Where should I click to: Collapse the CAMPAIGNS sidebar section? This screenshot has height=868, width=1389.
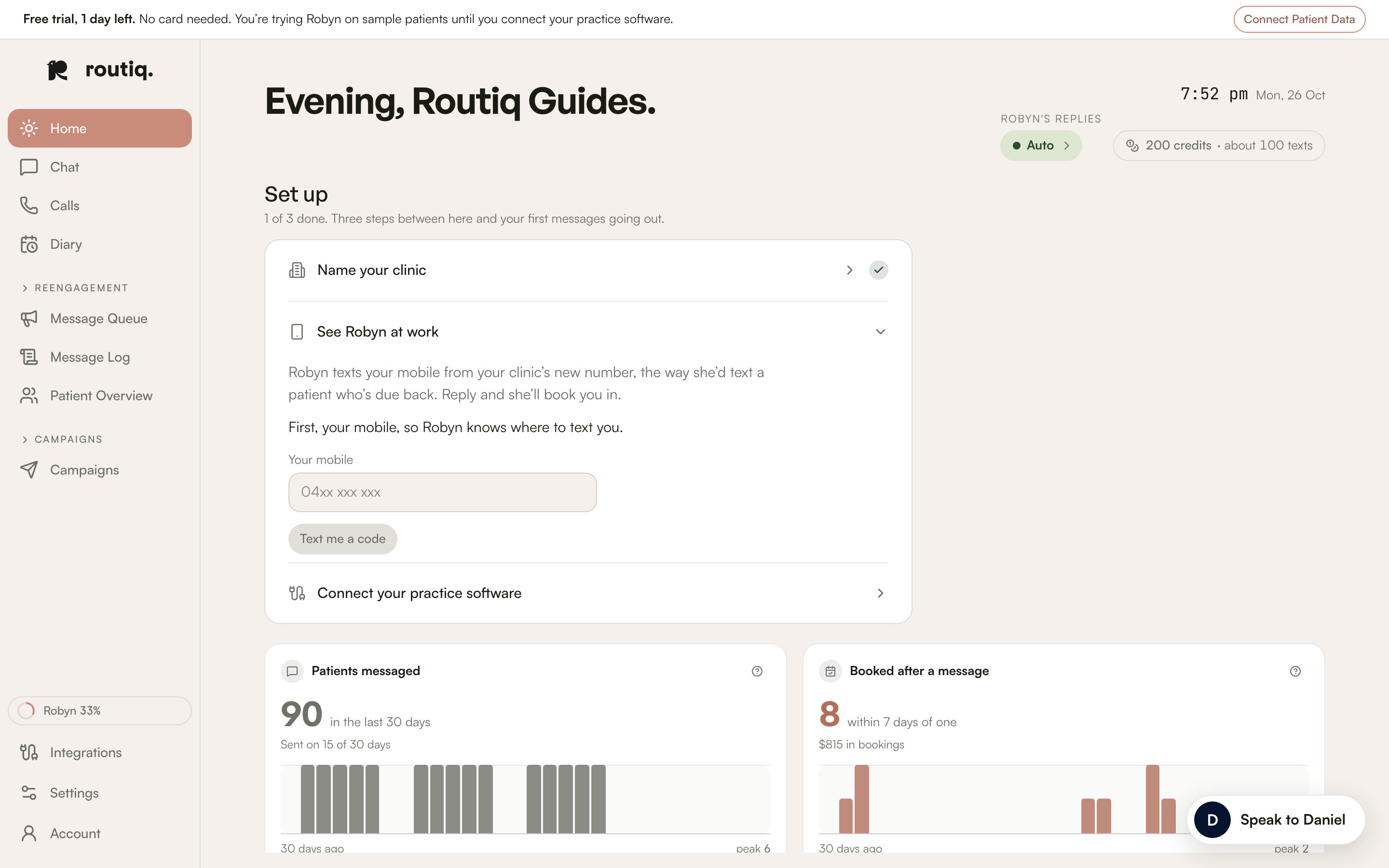62,439
